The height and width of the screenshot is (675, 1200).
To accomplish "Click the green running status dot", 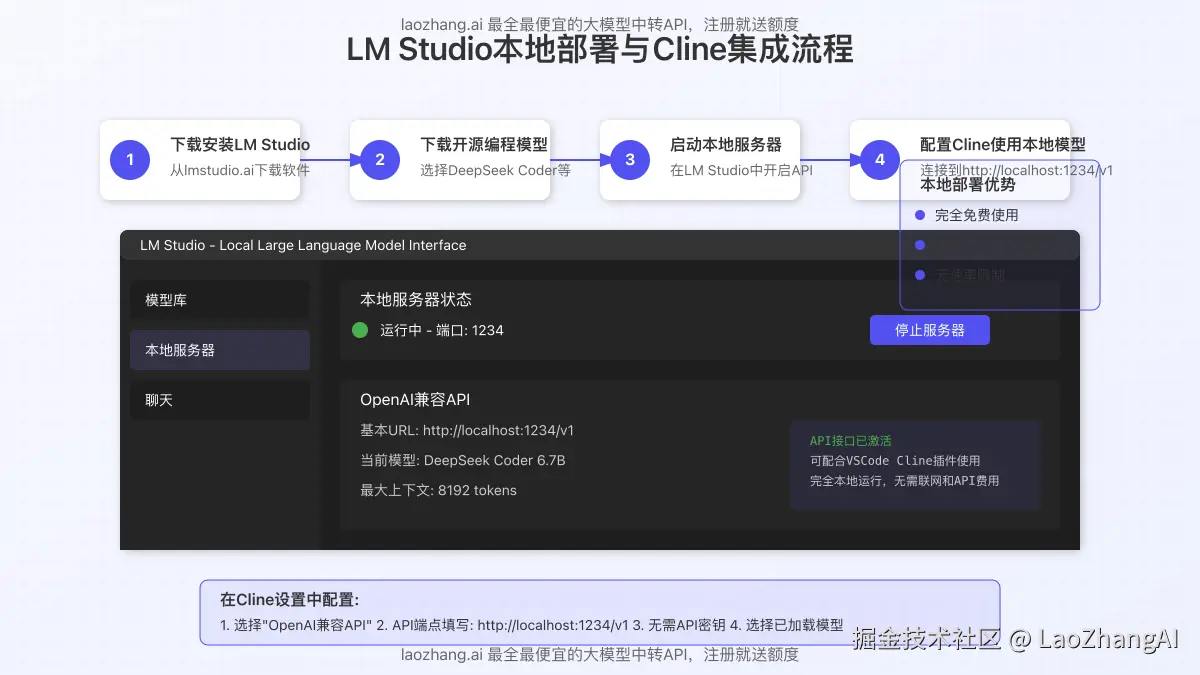I will pos(360,330).
